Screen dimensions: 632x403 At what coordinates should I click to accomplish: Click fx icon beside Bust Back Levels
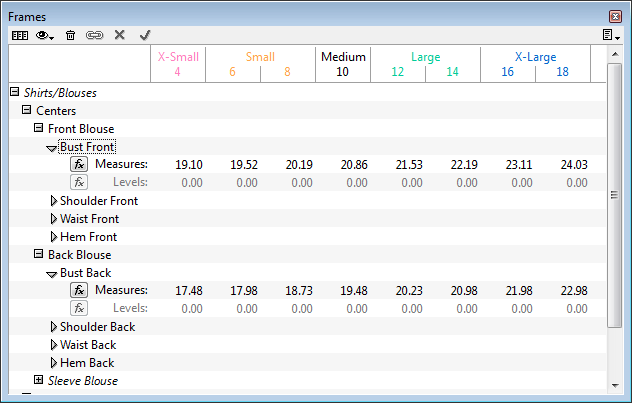tap(78, 309)
